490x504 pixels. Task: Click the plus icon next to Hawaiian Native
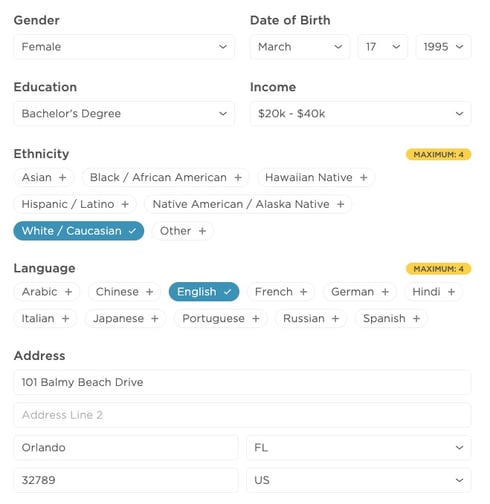click(x=364, y=178)
